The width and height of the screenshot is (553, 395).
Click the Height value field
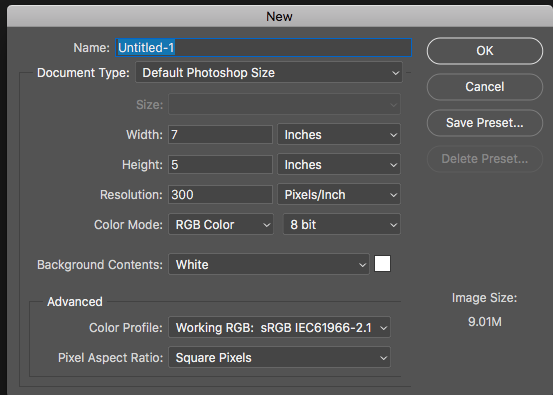[220, 164]
